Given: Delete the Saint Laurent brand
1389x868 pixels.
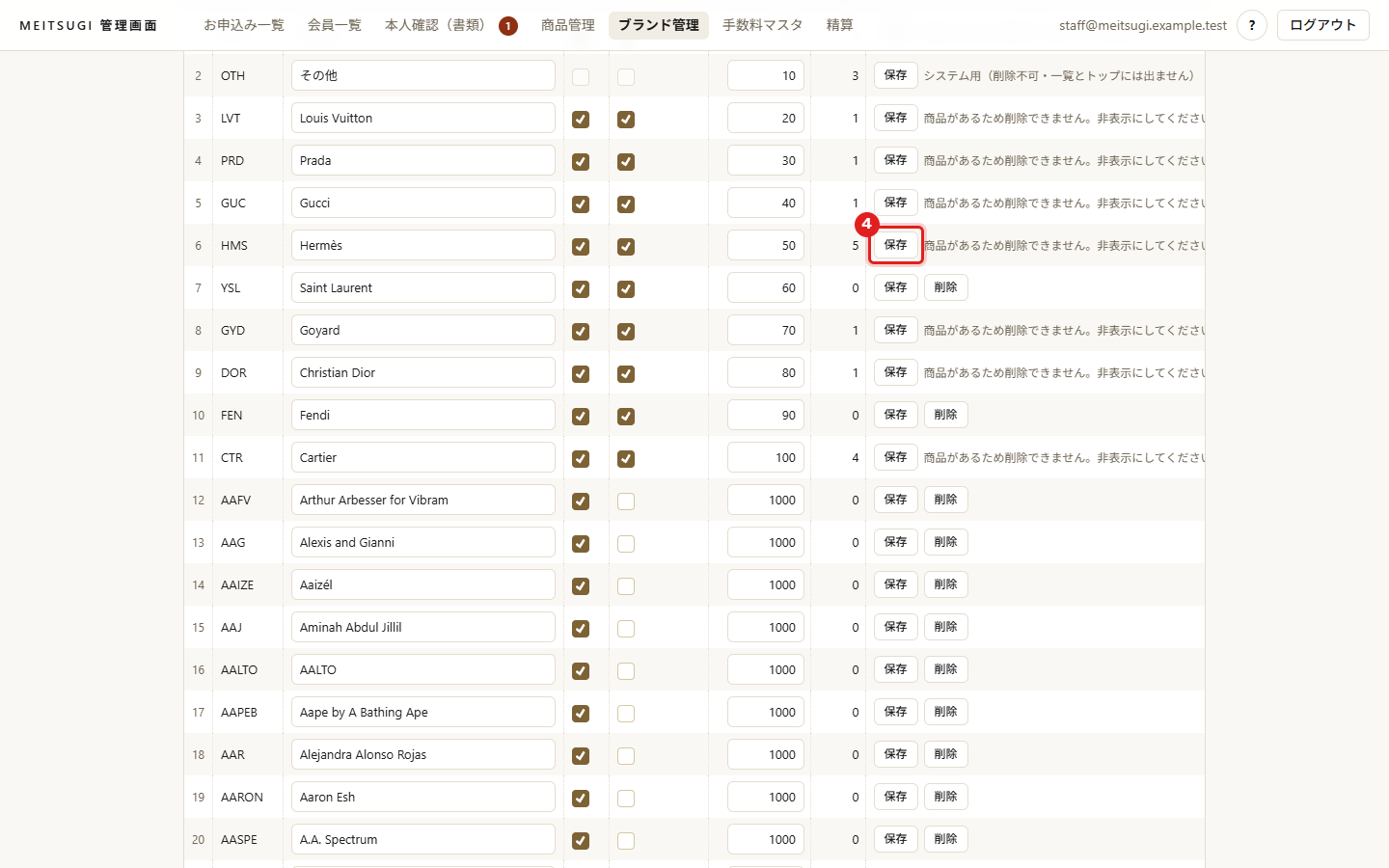Looking at the screenshot, I should [946, 287].
